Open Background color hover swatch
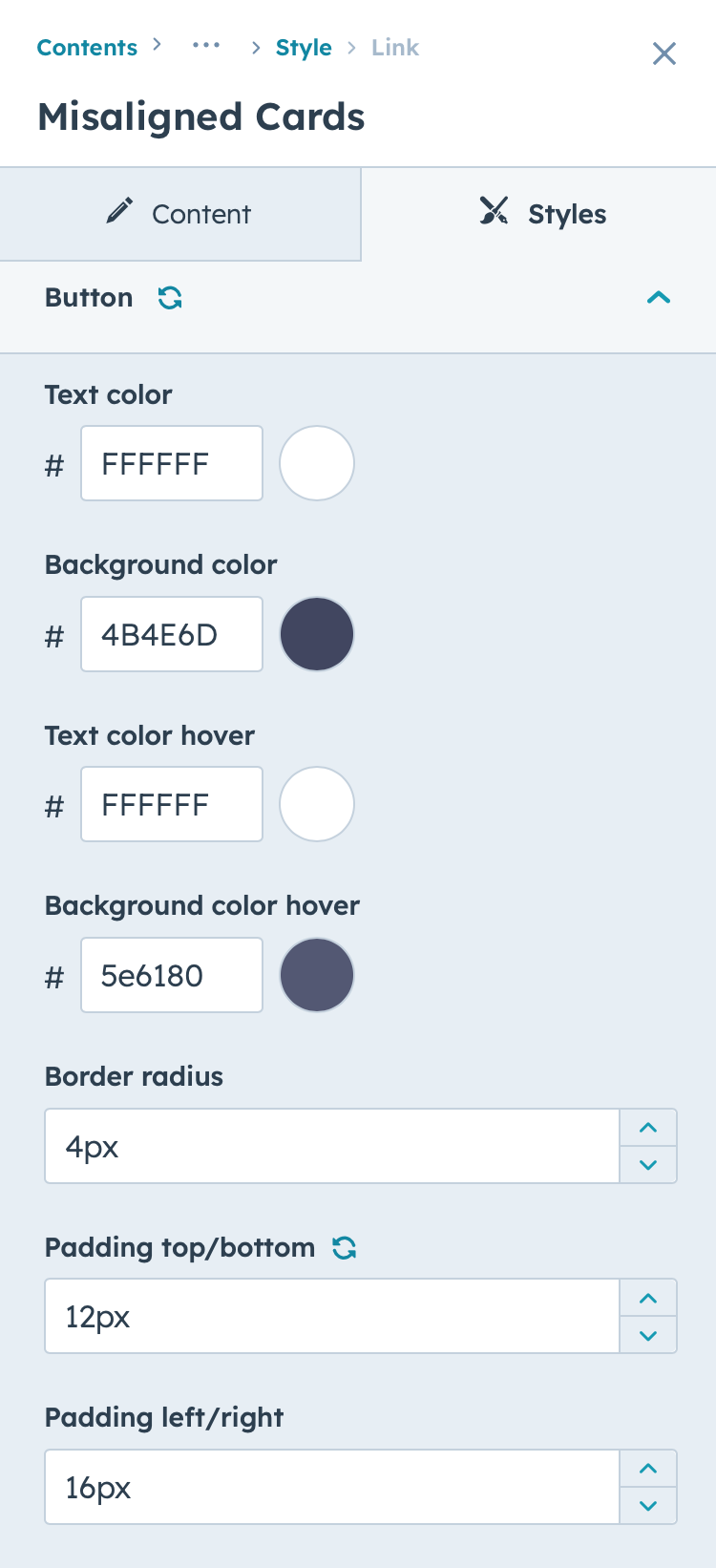The image size is (716, 1568). 317,975
